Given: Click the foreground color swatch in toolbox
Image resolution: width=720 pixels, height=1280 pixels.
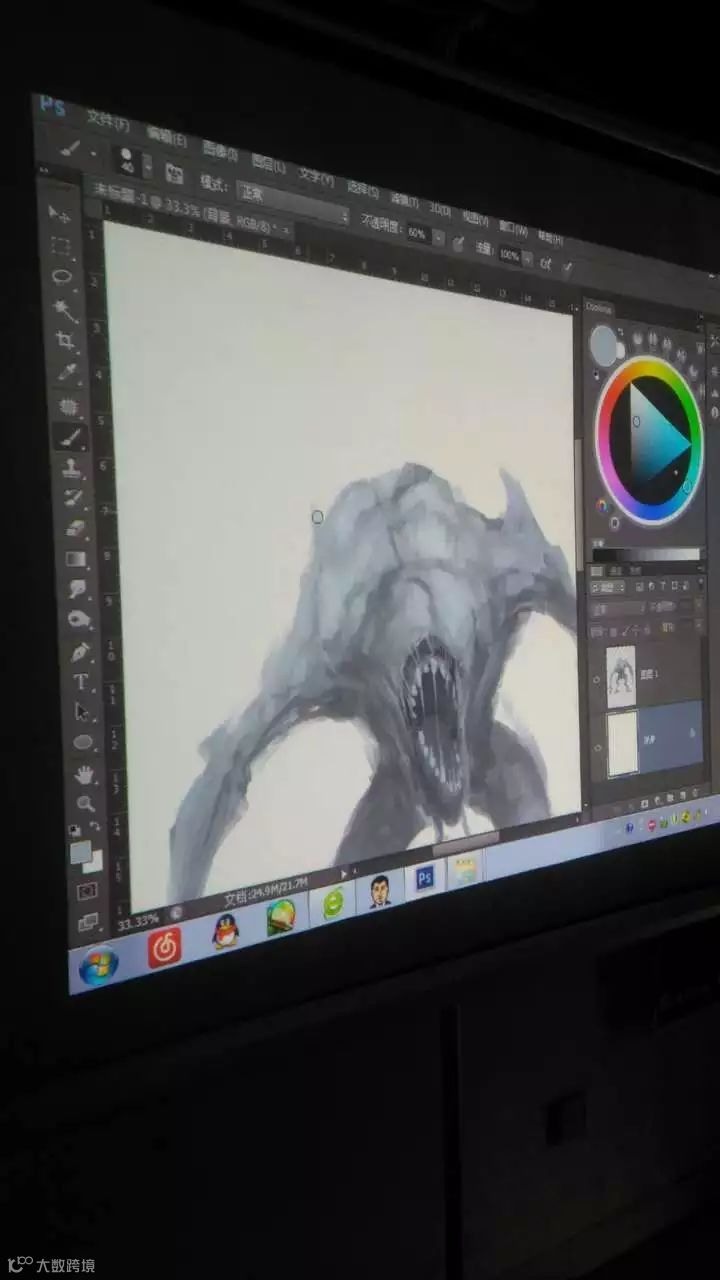Looking at the screenshot, I should click(81, 852).
